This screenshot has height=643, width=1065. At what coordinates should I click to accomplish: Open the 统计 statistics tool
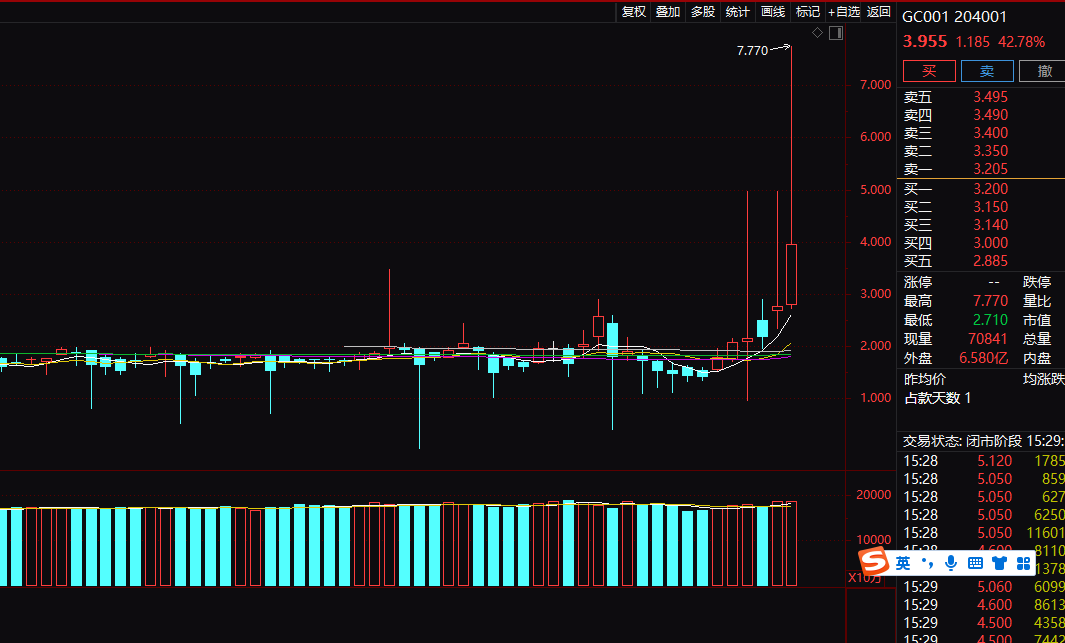click(x=738, y=12)
